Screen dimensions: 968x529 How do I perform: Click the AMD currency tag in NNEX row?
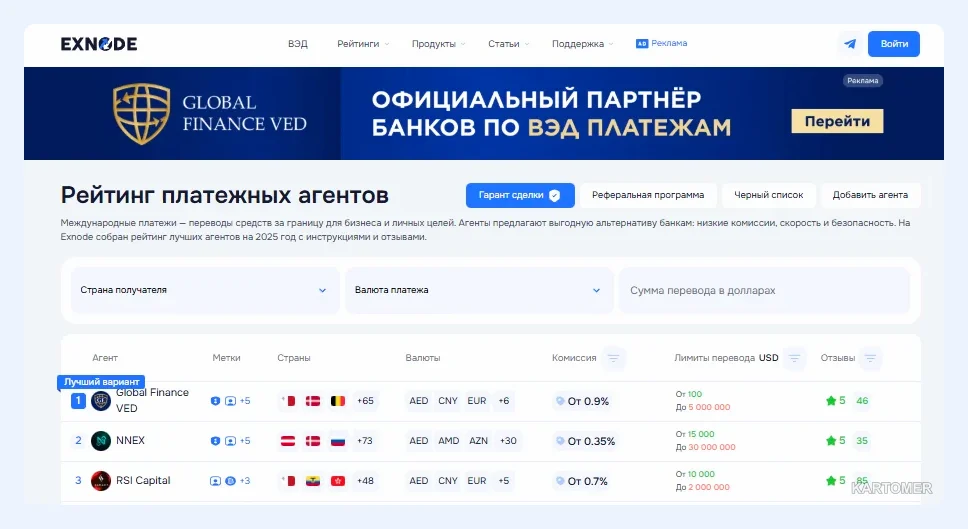tap(449, 441)
